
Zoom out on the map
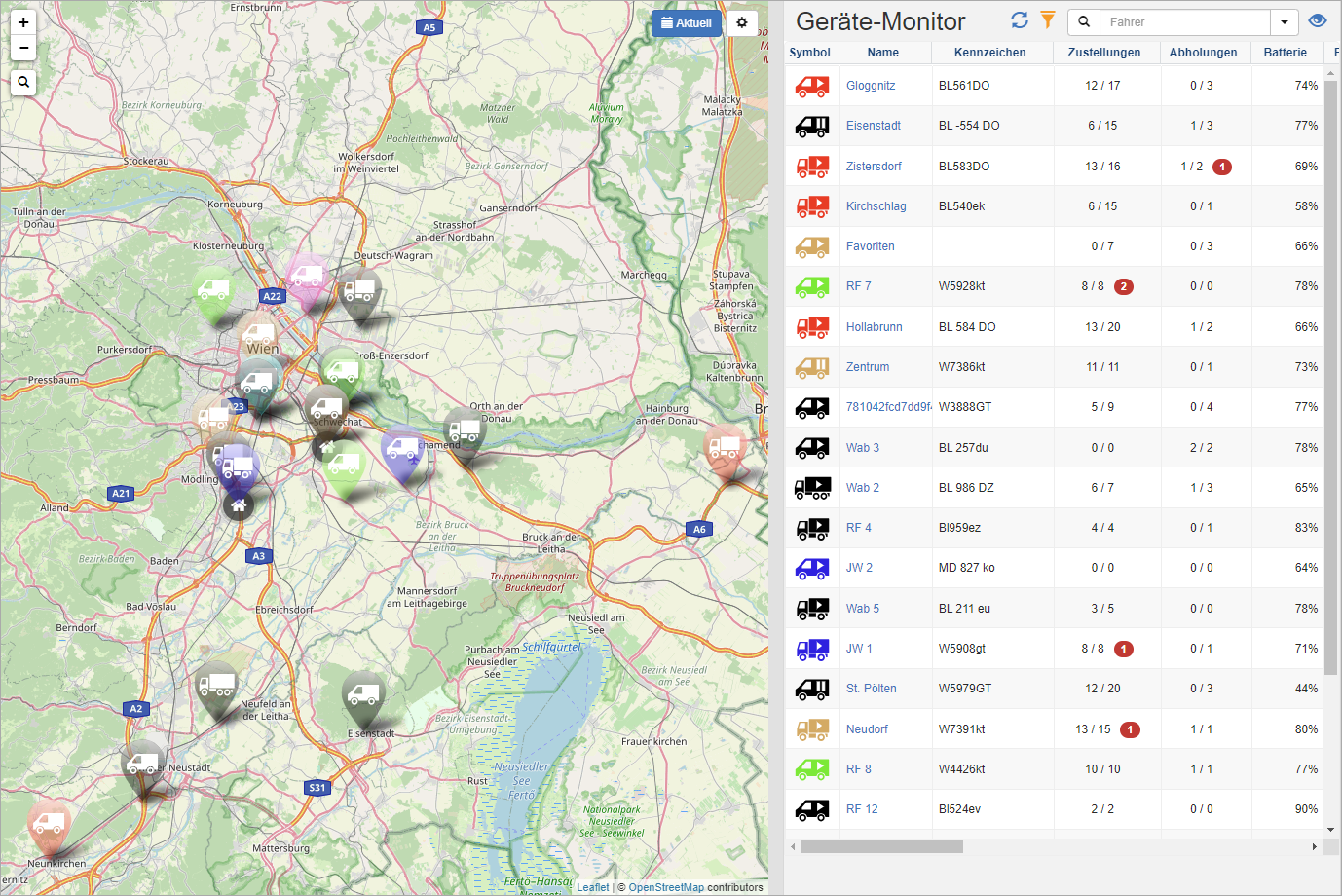[23, 48]
